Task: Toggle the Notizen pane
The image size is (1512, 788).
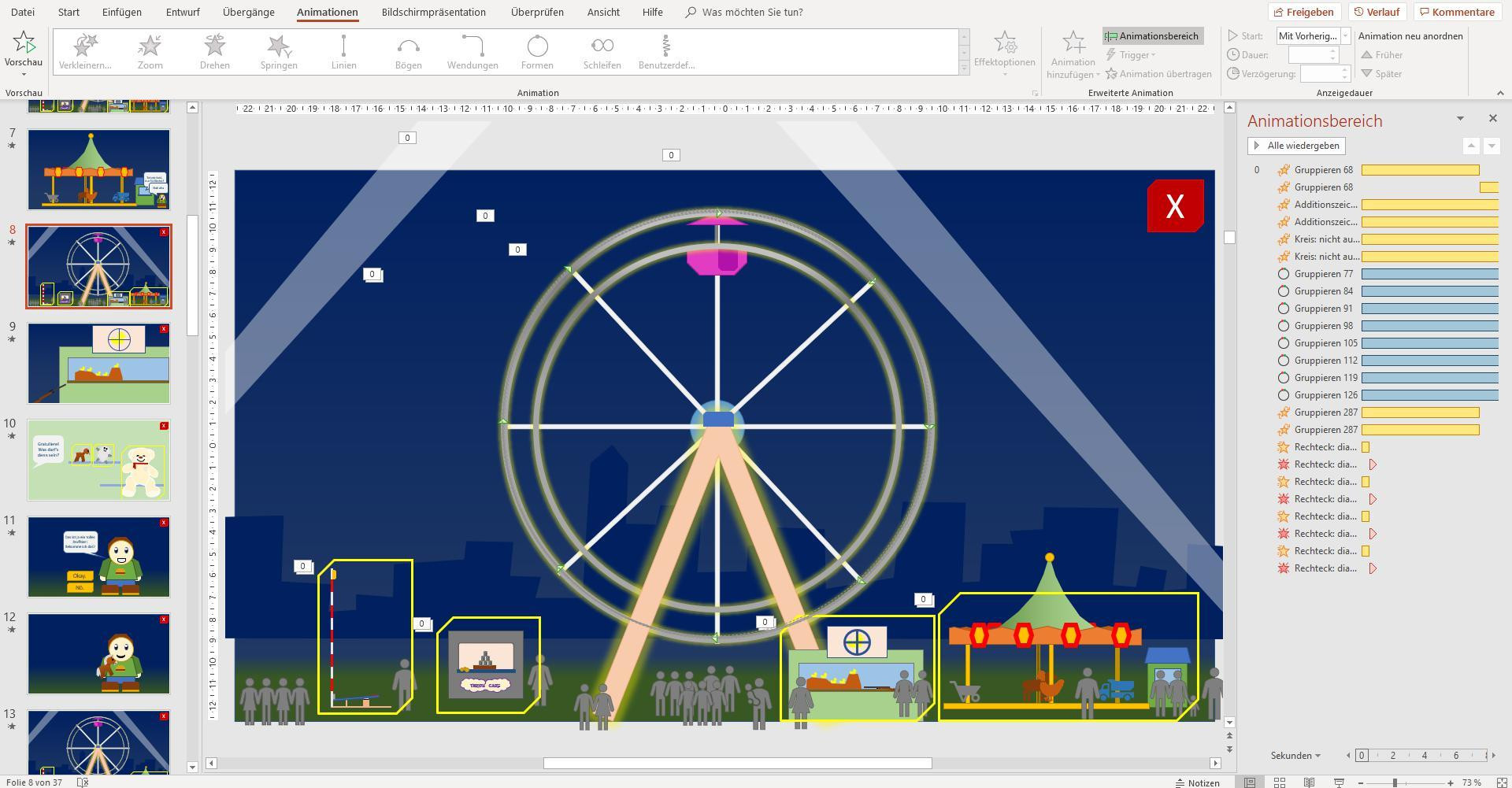Action: pyautogui.click(x=1198, y=782)
